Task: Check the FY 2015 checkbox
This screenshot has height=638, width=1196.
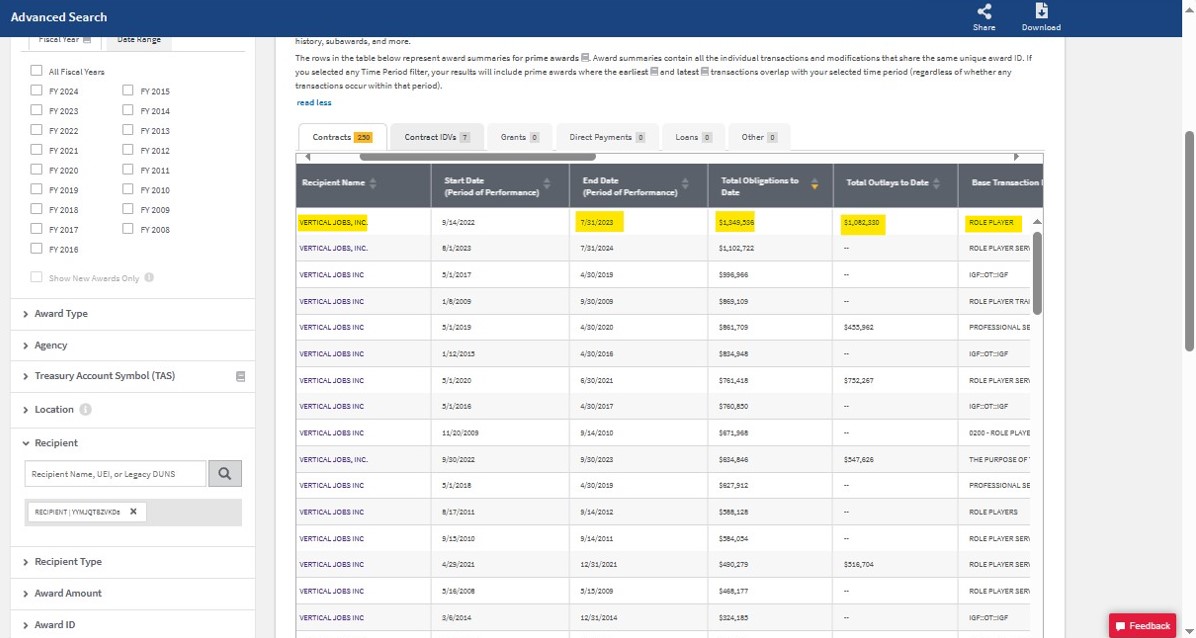Action: (128, 91)
